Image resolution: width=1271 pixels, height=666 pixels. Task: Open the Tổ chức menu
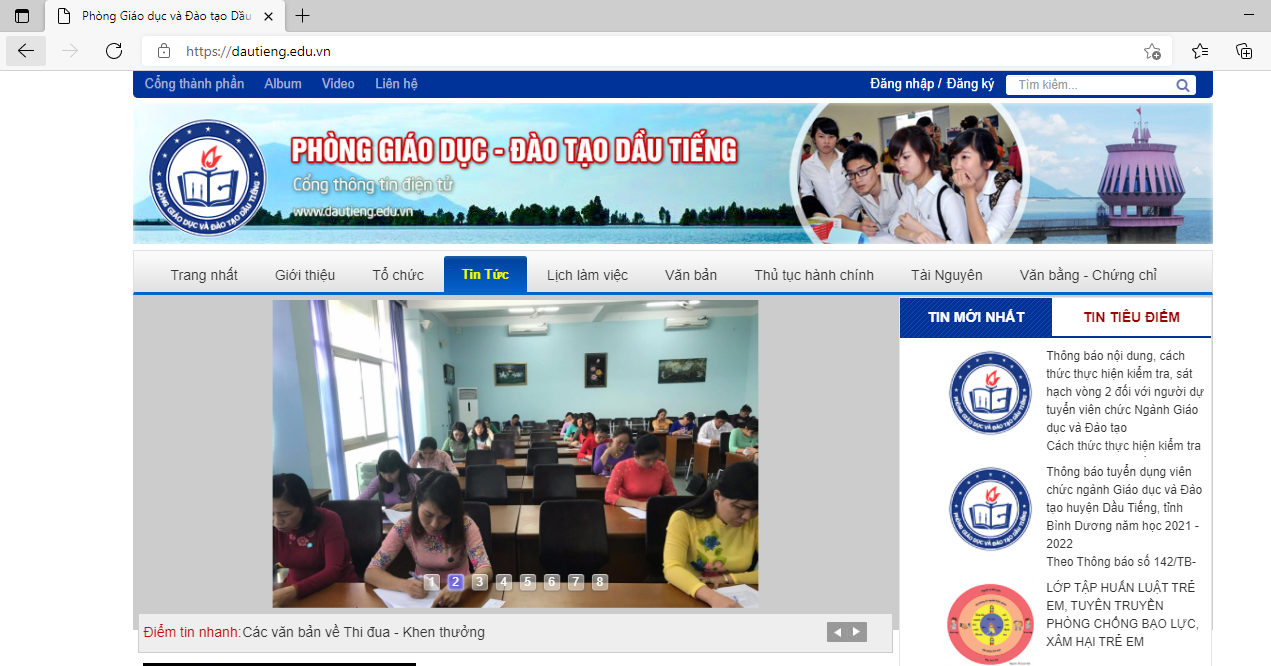(398, 275)
